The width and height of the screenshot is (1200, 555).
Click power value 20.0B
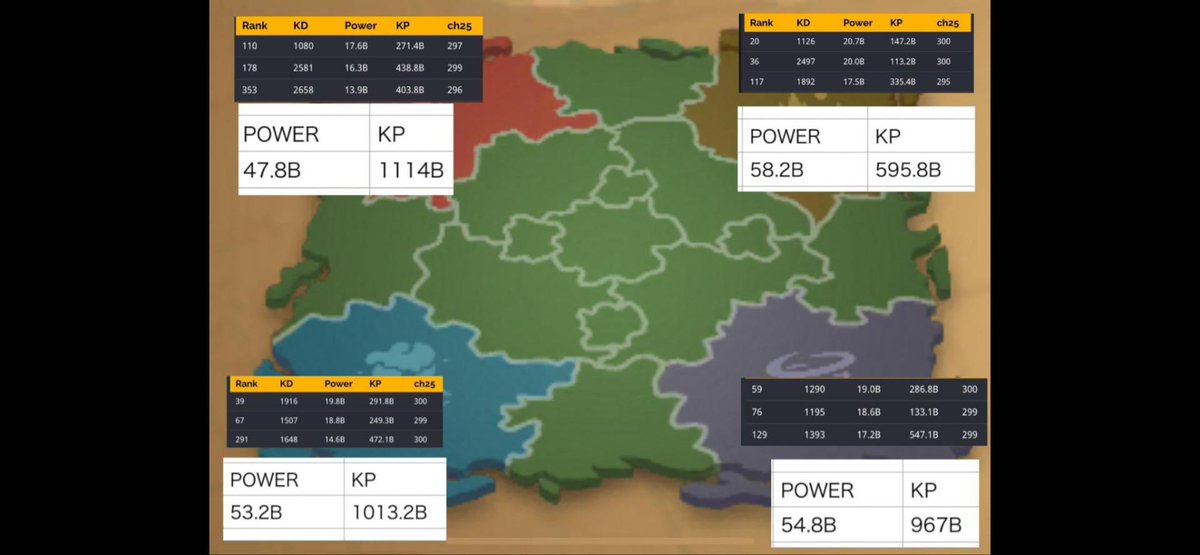[854, 62]
